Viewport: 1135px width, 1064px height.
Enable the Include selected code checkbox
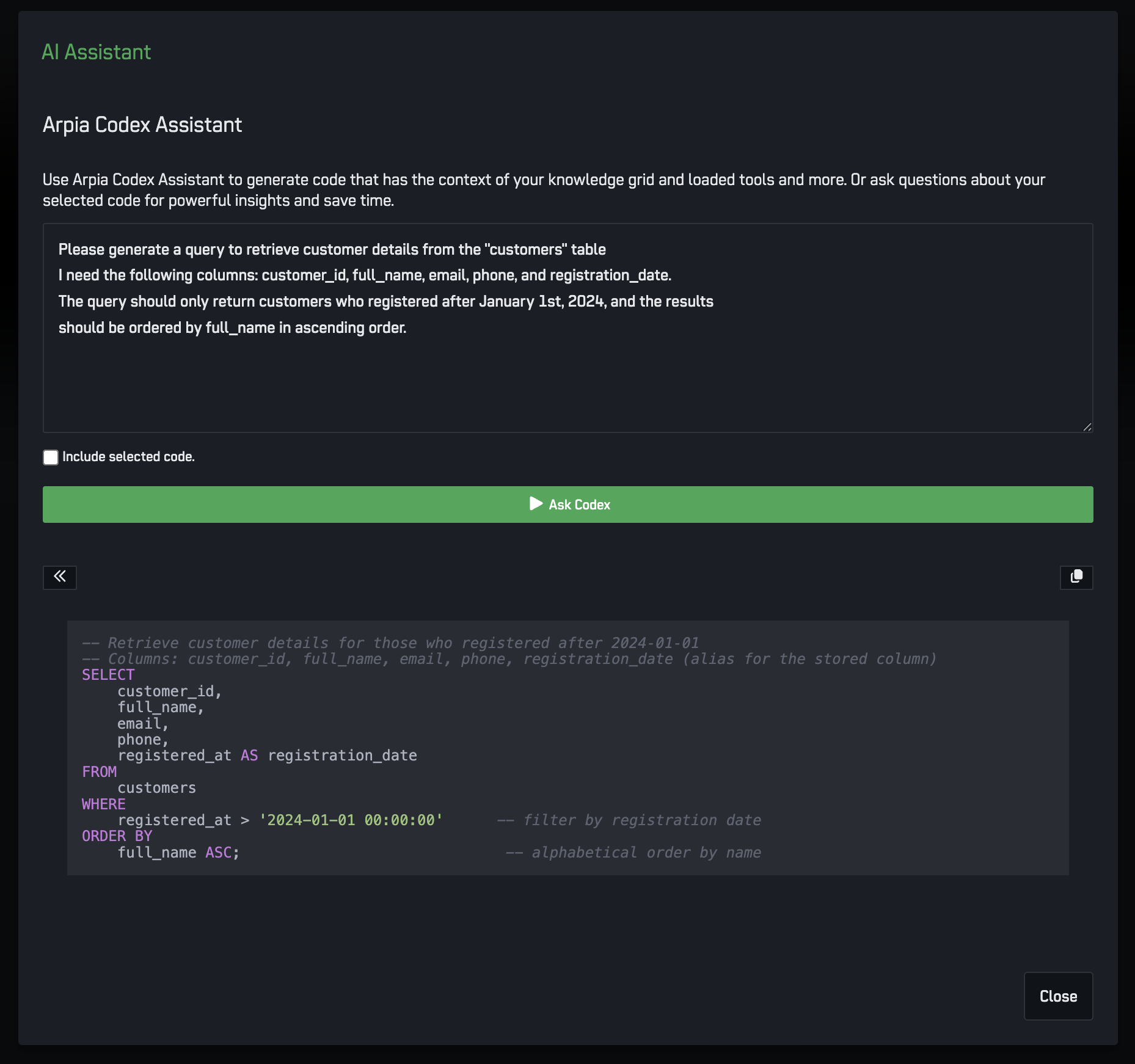(51, 457)
